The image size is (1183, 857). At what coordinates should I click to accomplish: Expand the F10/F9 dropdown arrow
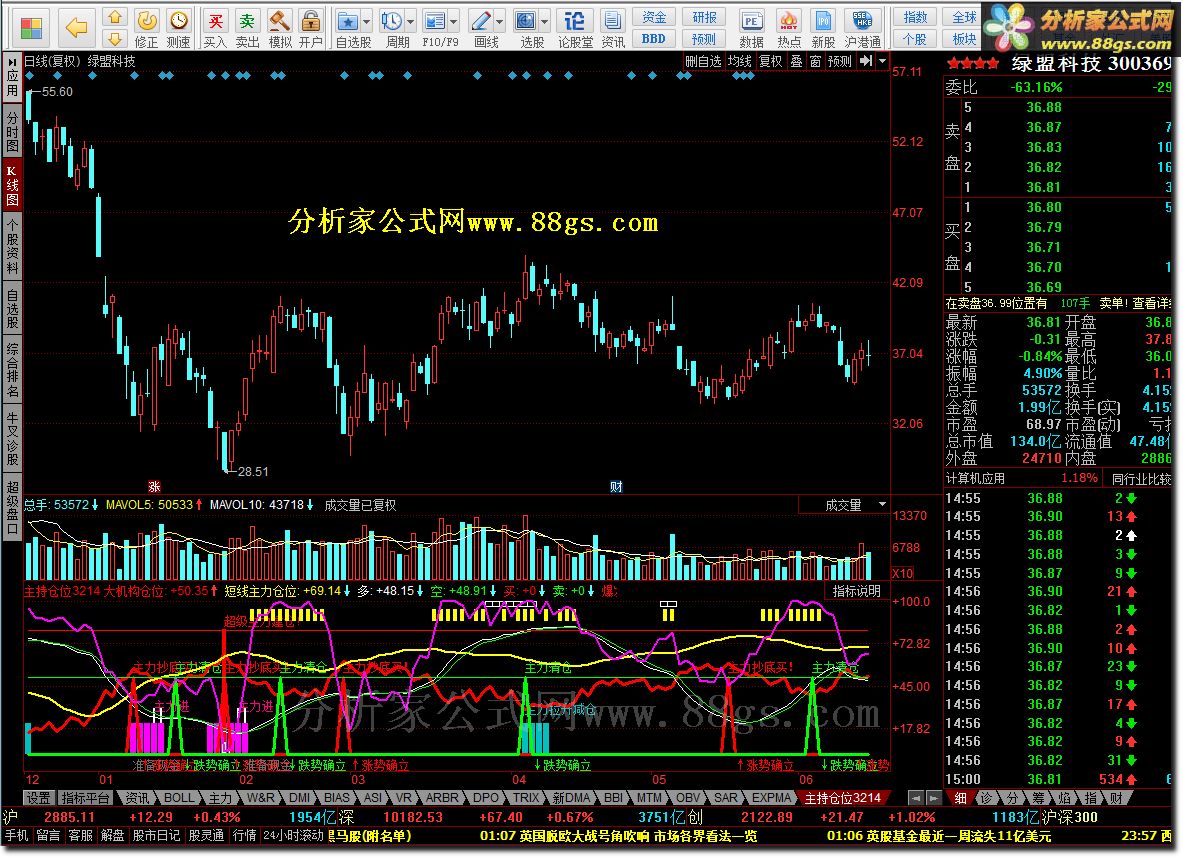pos(453,22)
